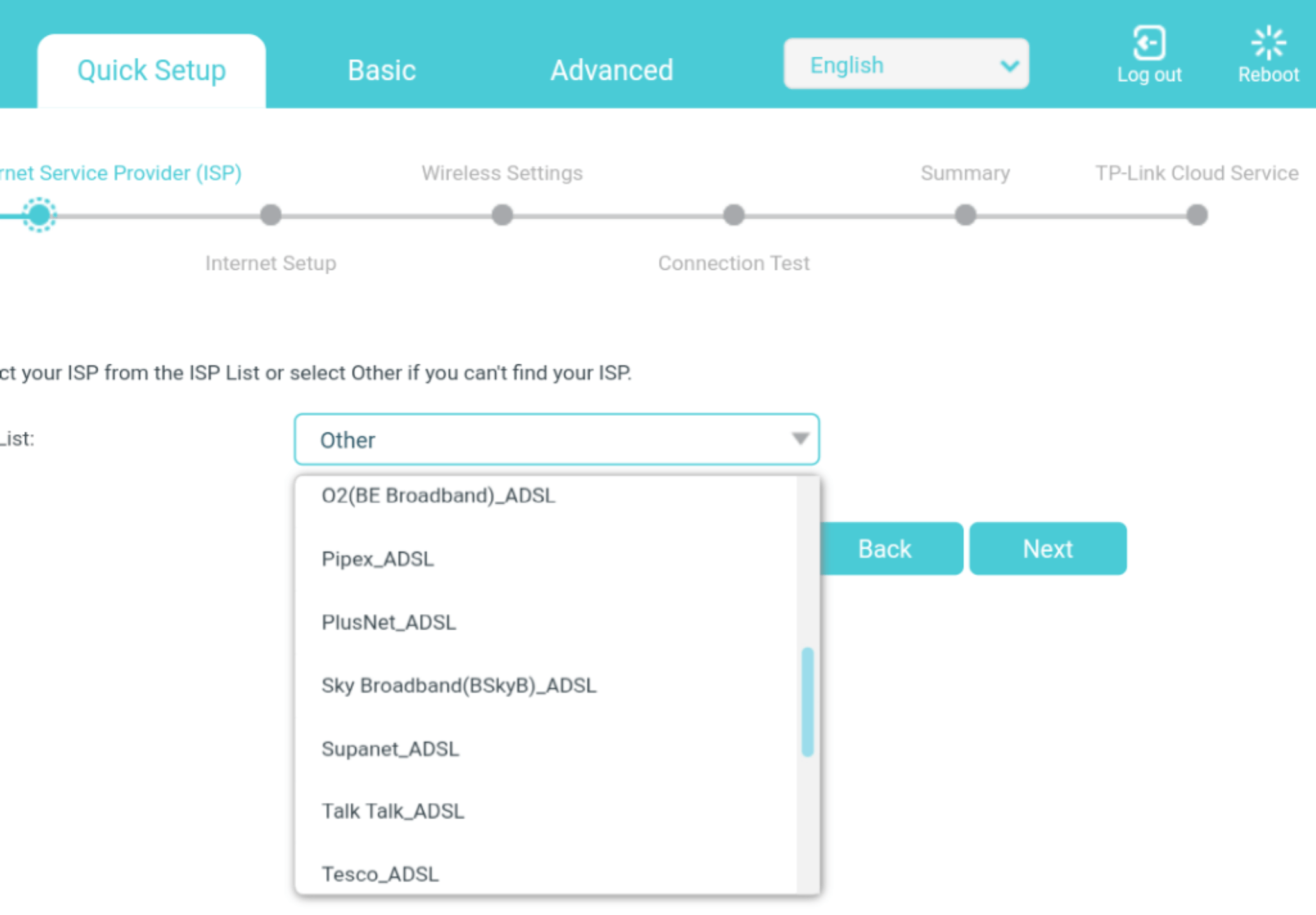Image resolution: width=1316 pixels, height=915 pixels.
Task: Click the Summary step dot
Action: pyautogui.click(x=965, y=215)
